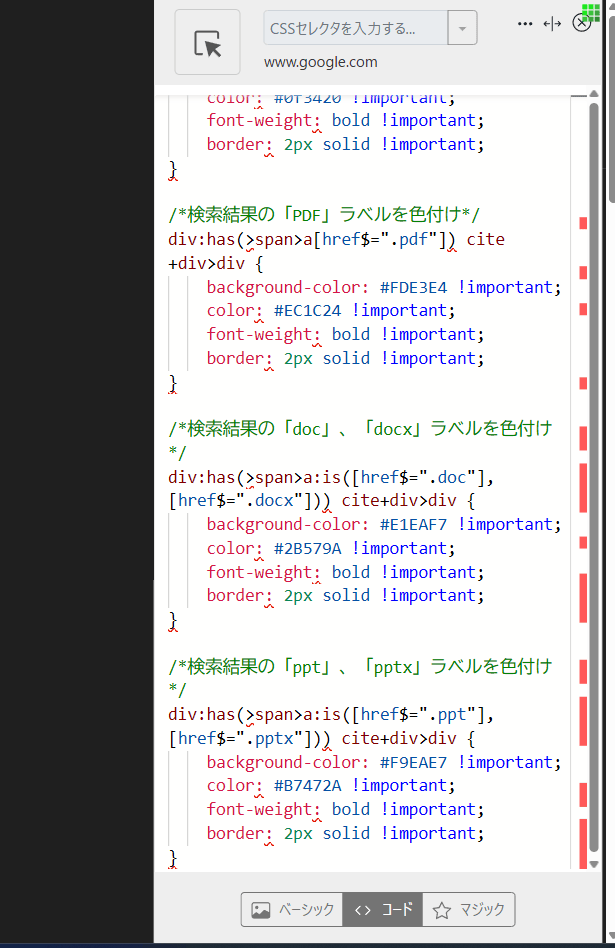
Task: Switch to the ベーシック tab
Action: 292,909
